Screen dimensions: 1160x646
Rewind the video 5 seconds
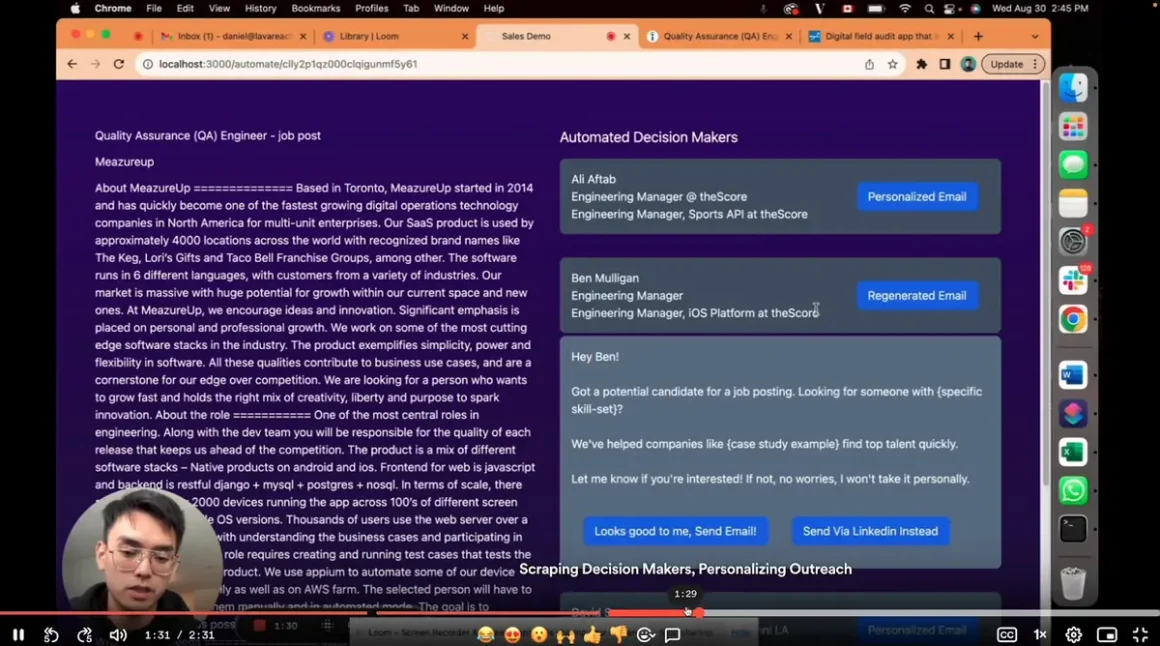tap(51, 635)
